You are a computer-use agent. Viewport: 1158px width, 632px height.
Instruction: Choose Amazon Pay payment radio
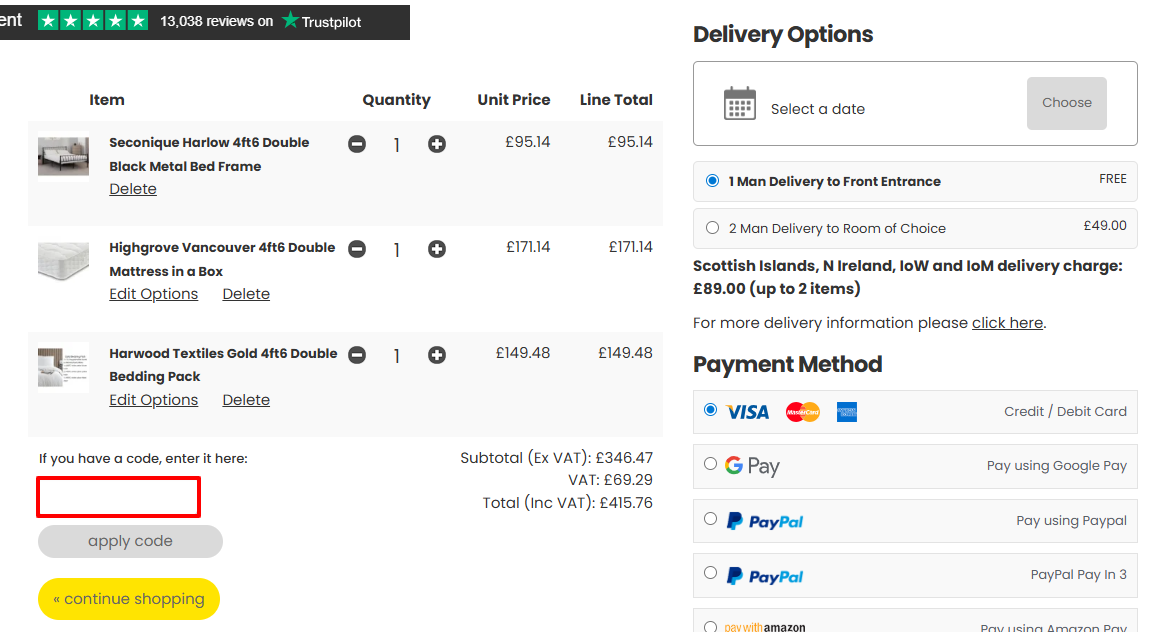click(710, 627)
